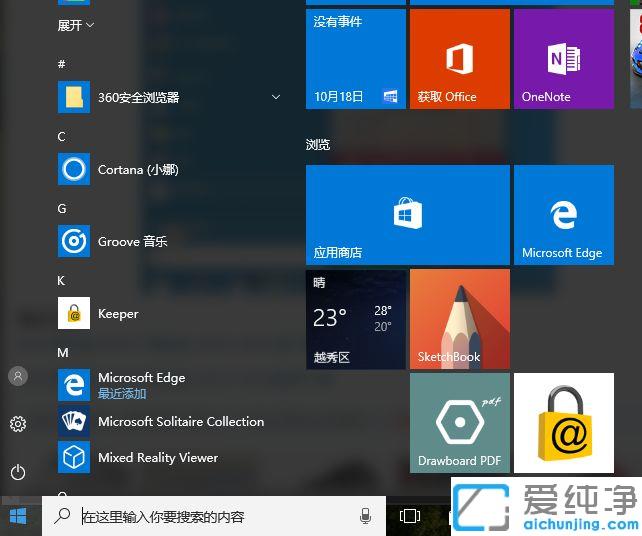
Task: Expand the app list with 展开
Action: coord(76,25)
